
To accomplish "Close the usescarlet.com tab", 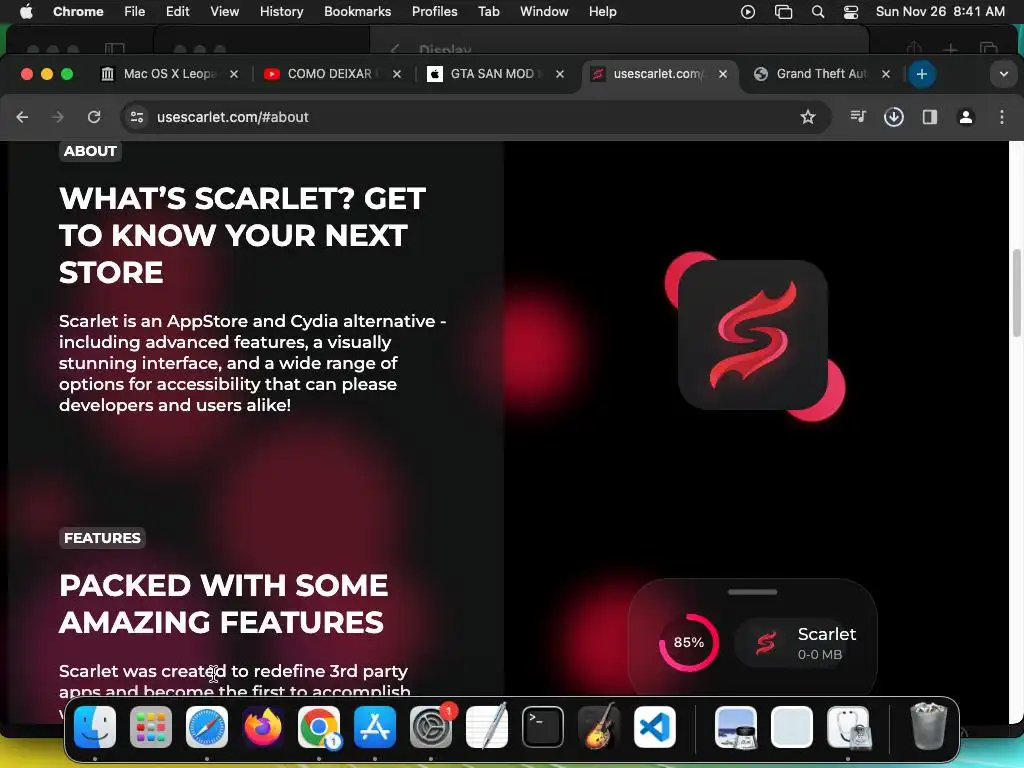I will [723, 74].
